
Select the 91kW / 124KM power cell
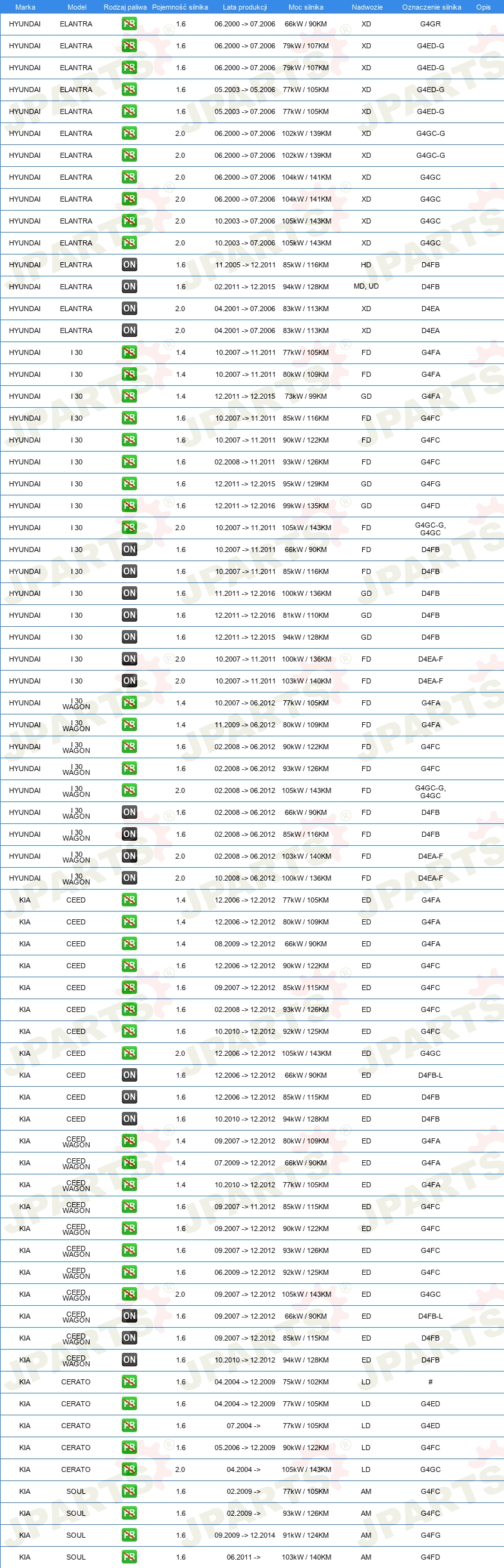point(305,1535)
